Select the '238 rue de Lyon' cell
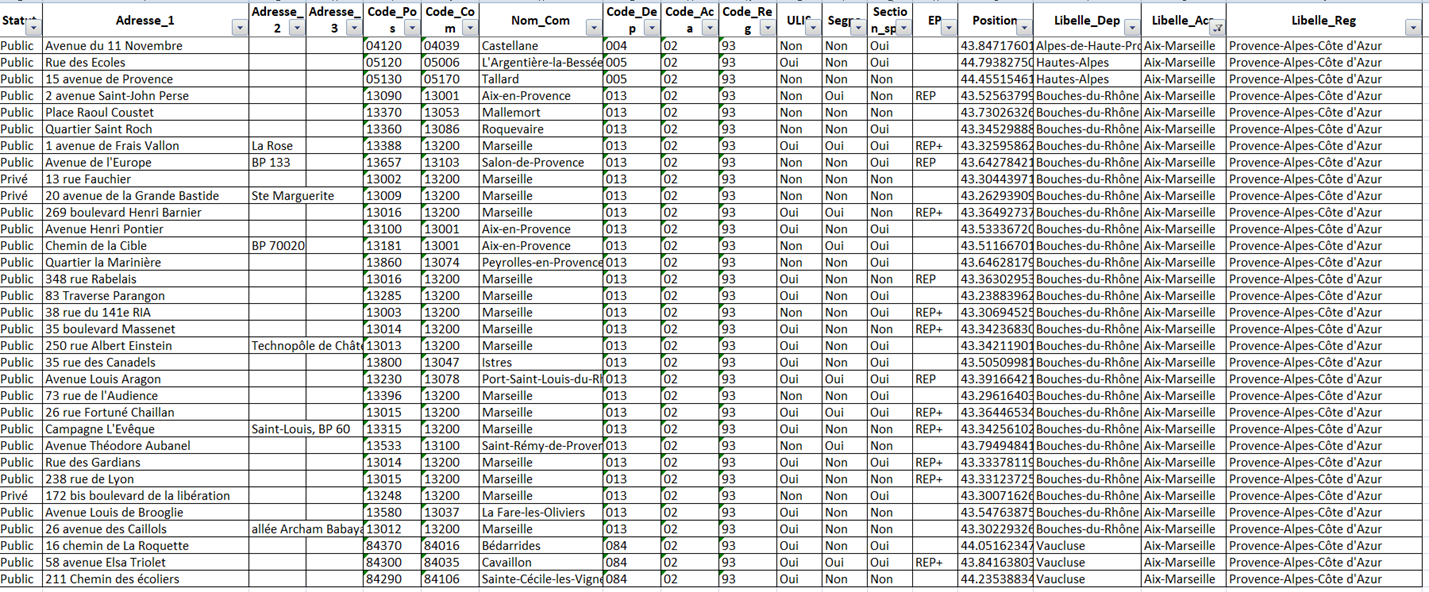1429x592 pixels. pos(146,479)
